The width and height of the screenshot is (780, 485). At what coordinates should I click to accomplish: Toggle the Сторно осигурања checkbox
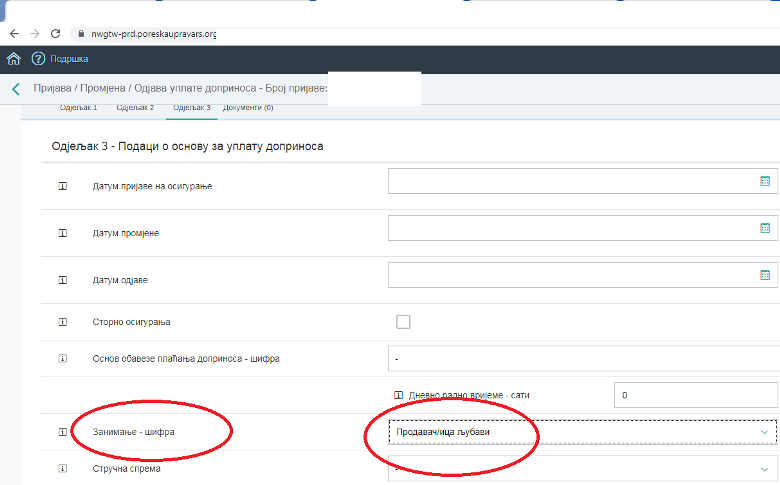point(403,322)
